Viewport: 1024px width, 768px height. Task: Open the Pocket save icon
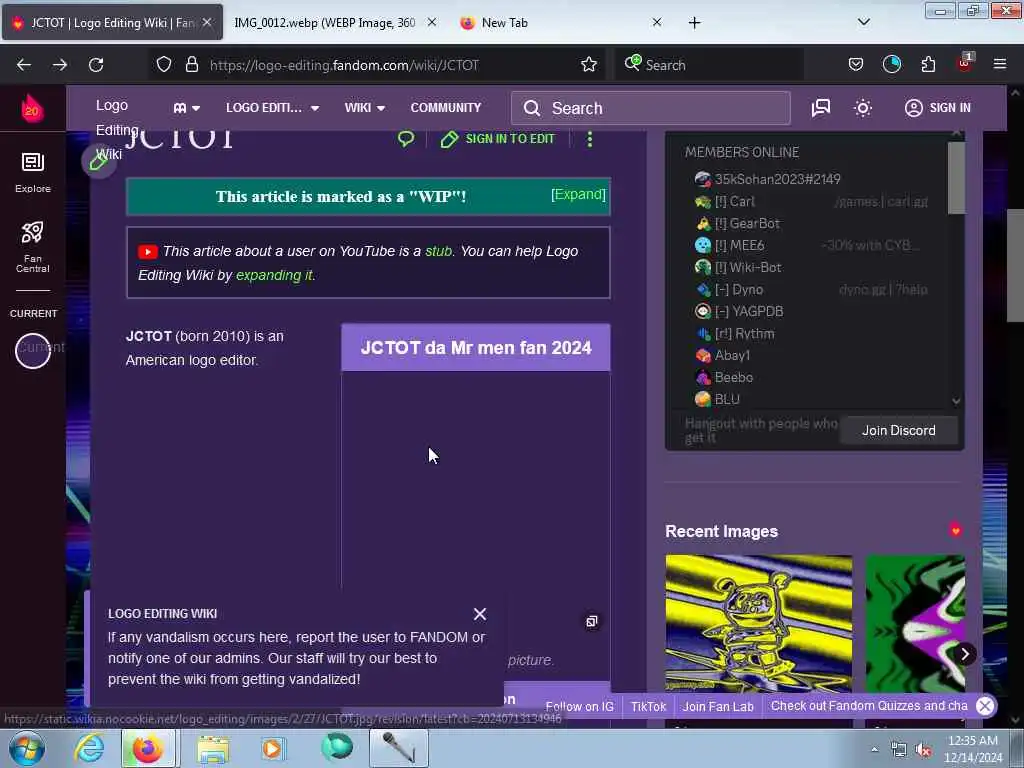pos(856,65)
